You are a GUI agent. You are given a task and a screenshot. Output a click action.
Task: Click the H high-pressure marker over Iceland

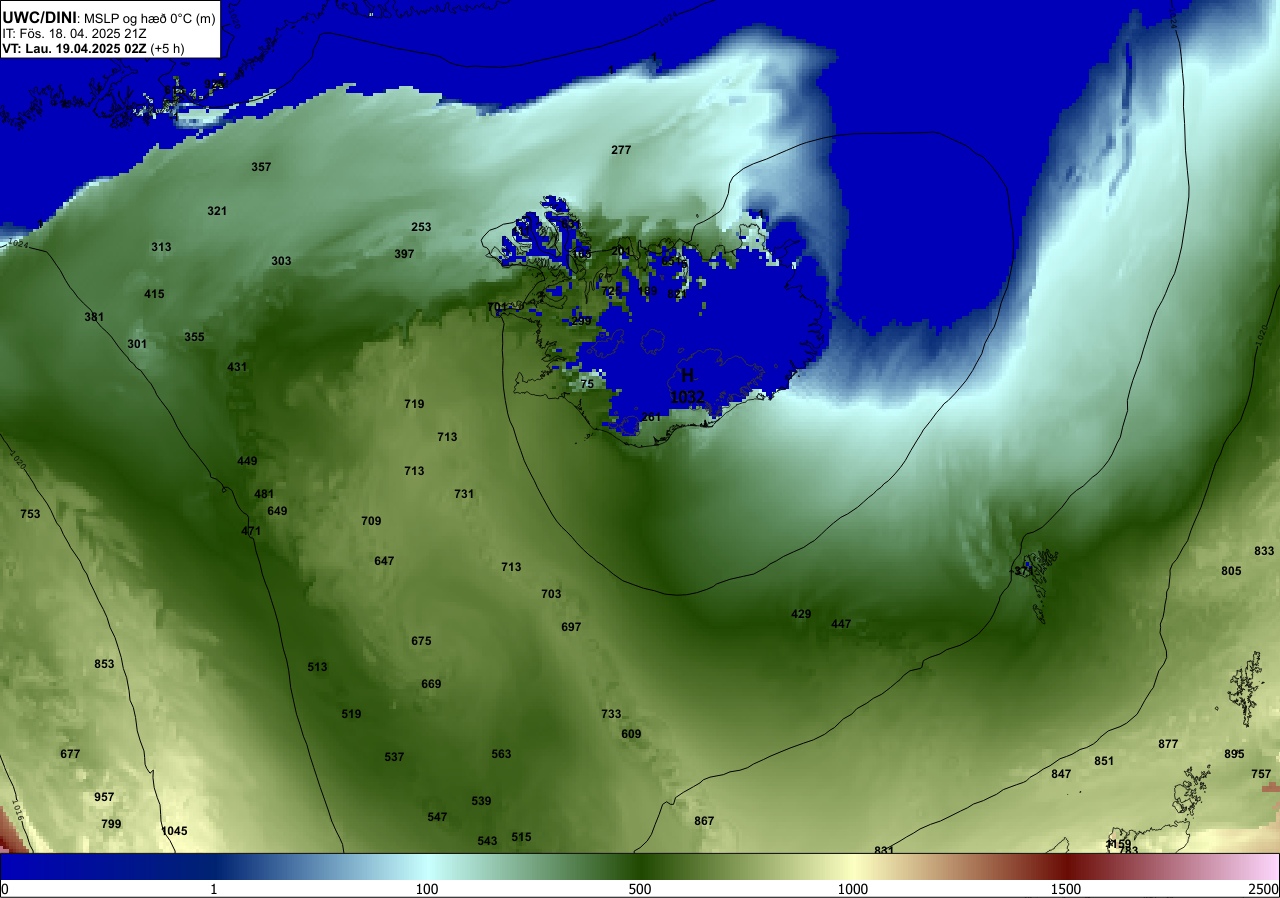pos(688,376)
